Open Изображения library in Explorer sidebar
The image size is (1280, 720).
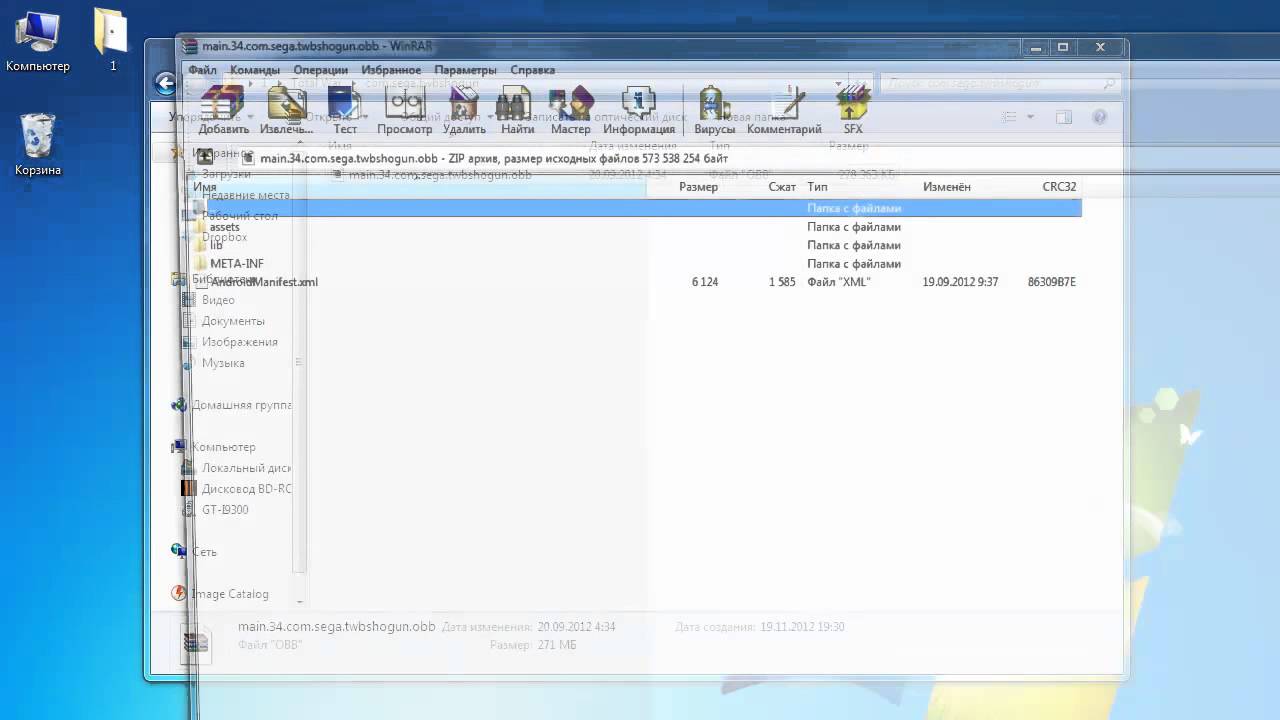(238, 342)
